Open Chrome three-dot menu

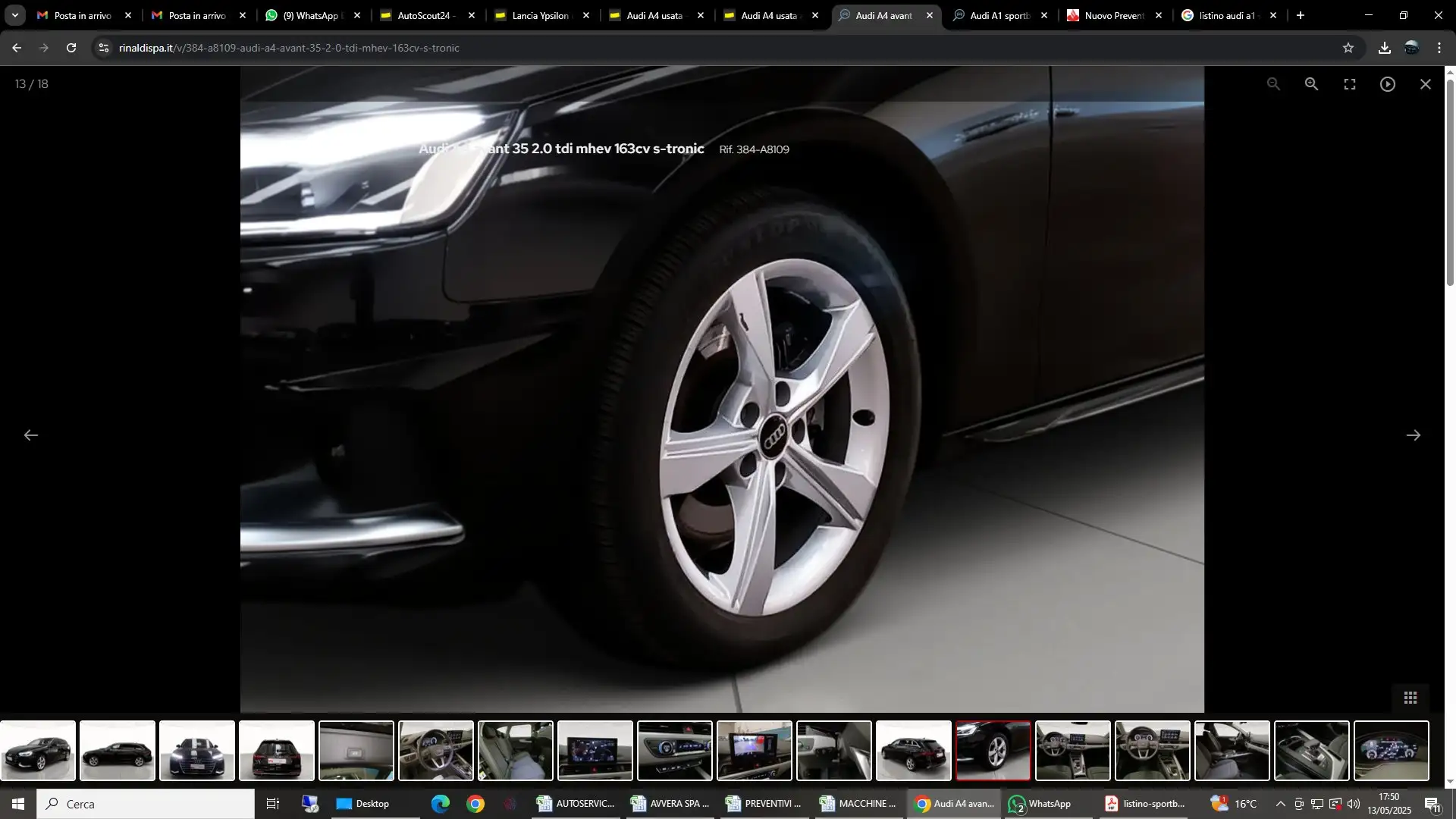pos(1439,48)
